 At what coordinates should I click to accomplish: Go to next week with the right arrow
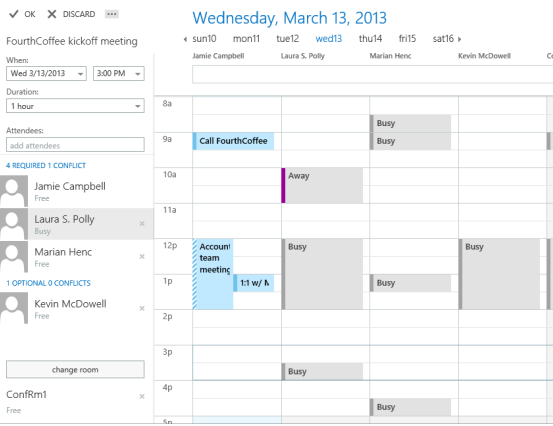459,39
